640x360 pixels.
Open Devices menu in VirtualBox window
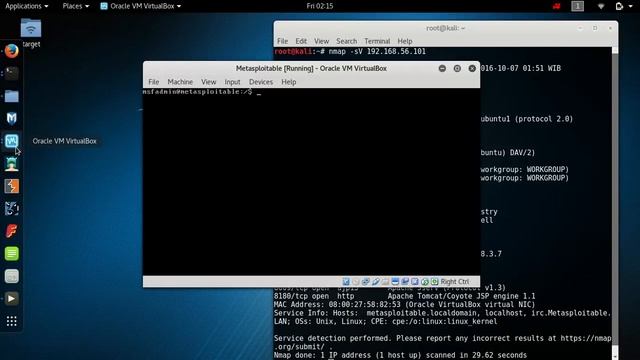(261, 82)
